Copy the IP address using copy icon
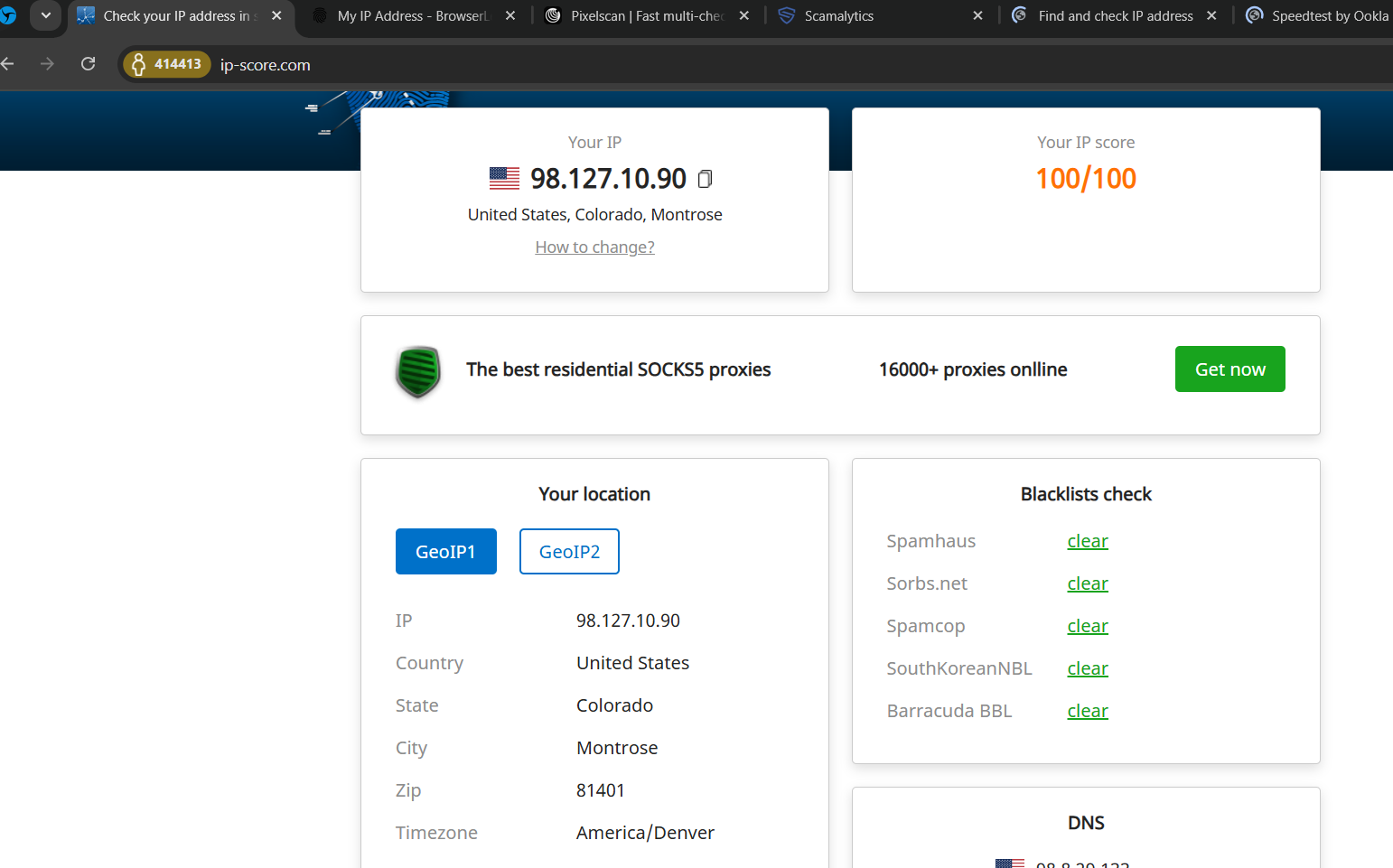Image resolution: width=1393 pixels, height=868 pixels. 706,179
